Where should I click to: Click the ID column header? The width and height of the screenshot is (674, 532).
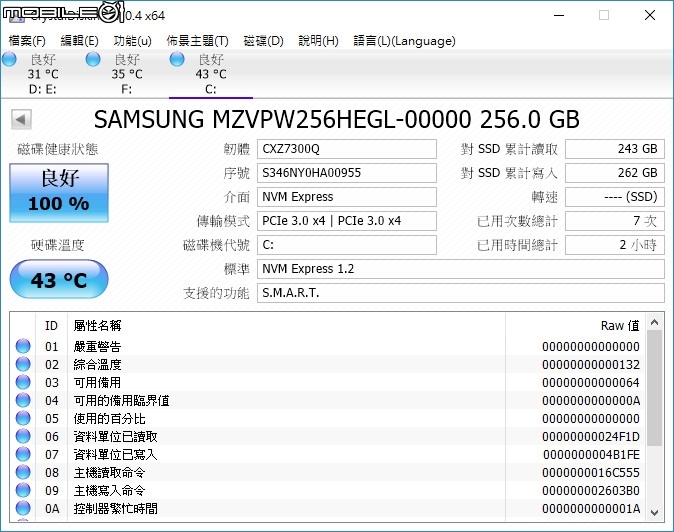(x=52, y=326)
